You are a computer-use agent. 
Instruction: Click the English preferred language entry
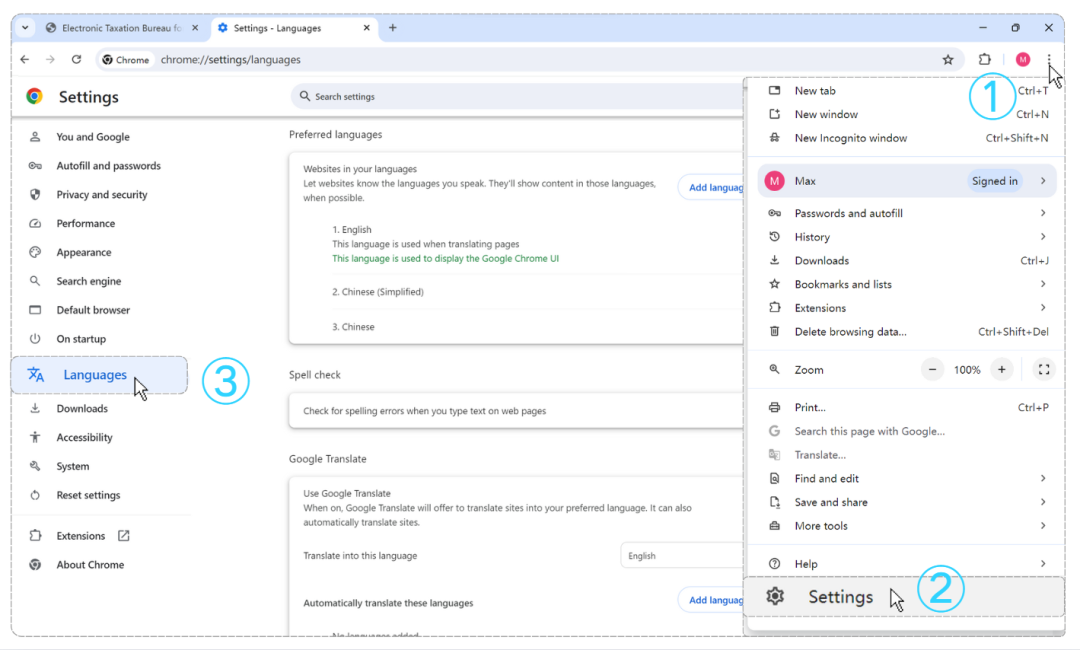coord(351,230)
